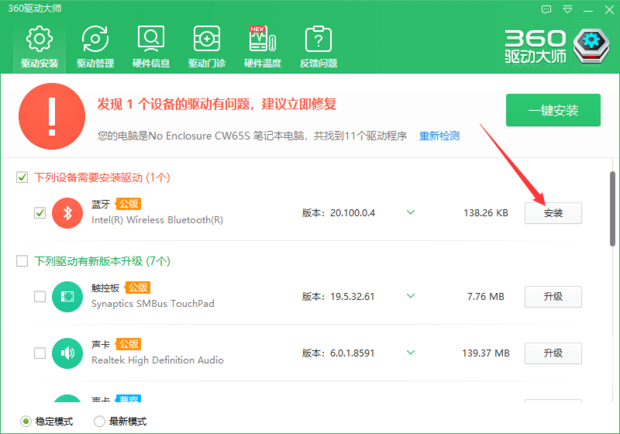
Task: Check the 下列驱动有新版本升级 group checkbox
Action: click(22, 261)
